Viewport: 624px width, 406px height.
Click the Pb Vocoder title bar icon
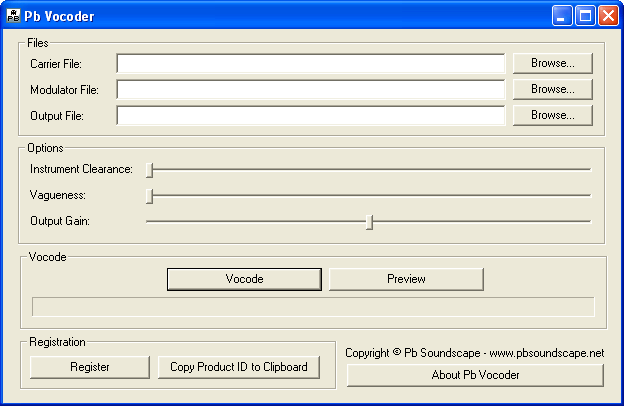coord(13,16)
